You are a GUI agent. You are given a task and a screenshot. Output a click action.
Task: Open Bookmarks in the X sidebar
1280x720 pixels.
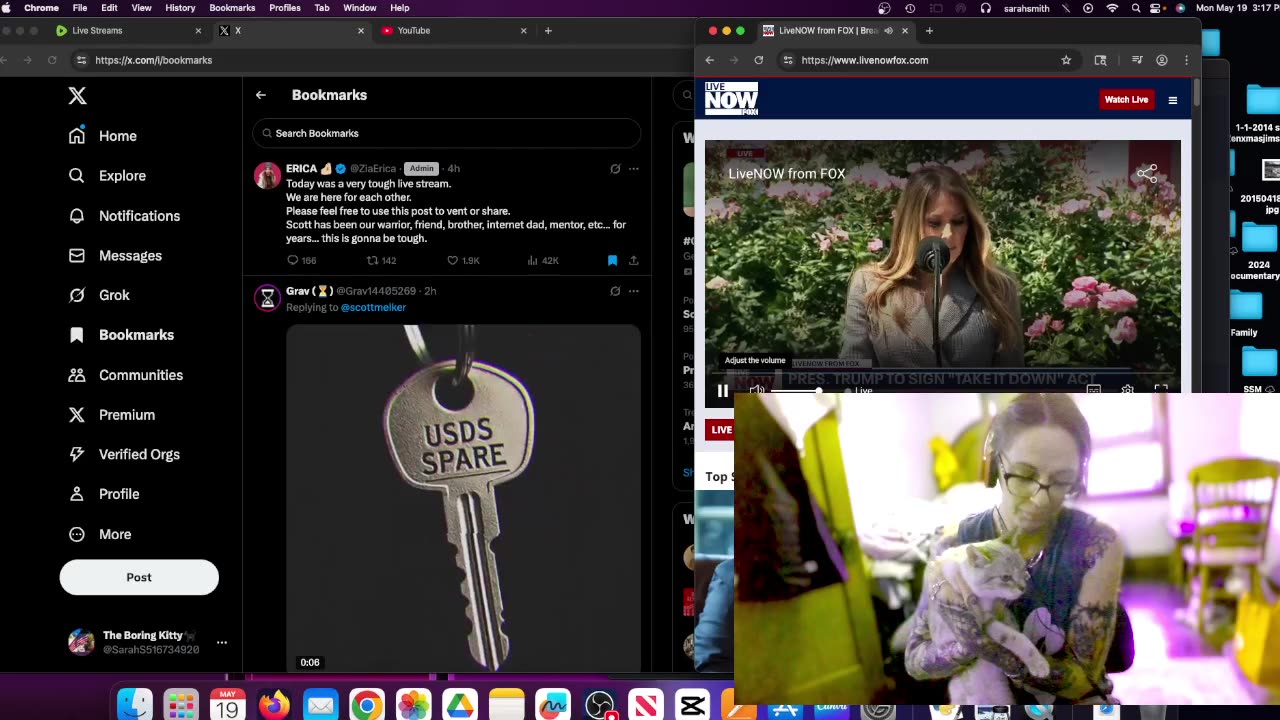coord(121,335)
